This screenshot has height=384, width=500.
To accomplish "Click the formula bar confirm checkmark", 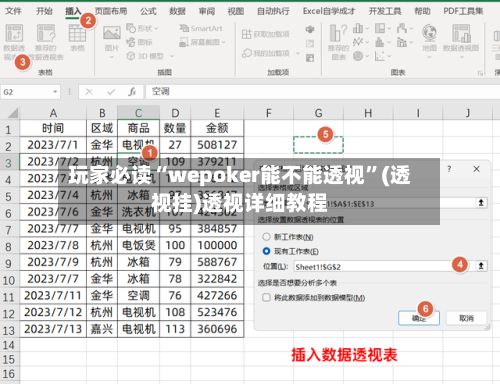I will 111,92.
